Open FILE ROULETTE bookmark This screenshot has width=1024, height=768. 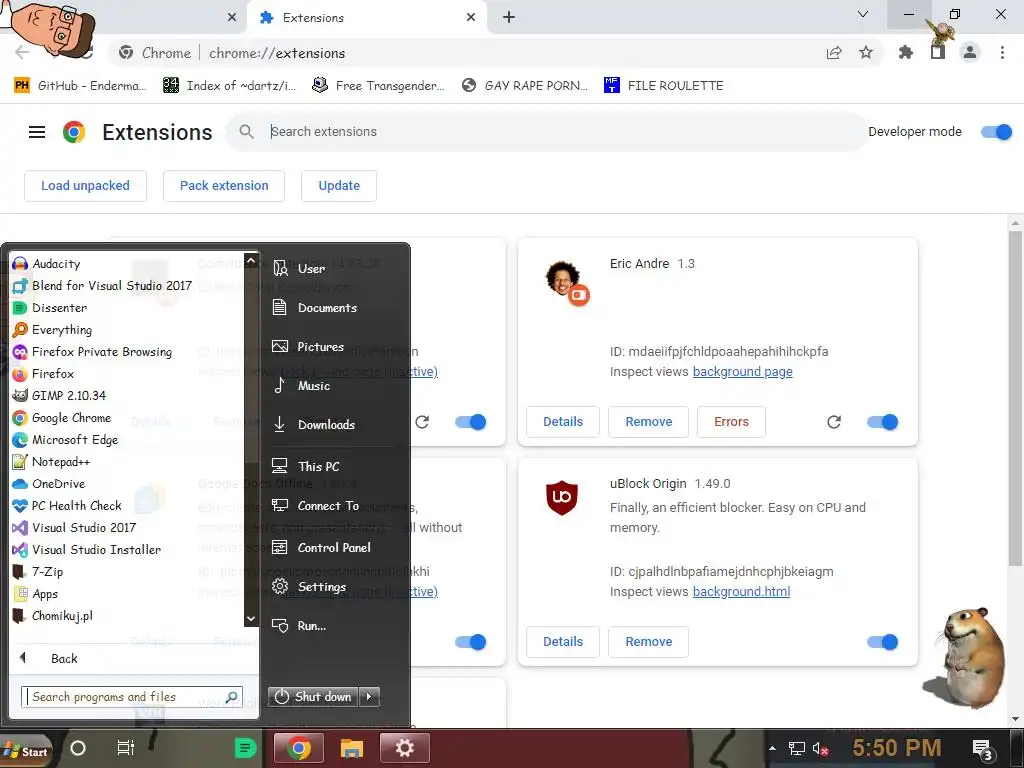tap(664, 86)
